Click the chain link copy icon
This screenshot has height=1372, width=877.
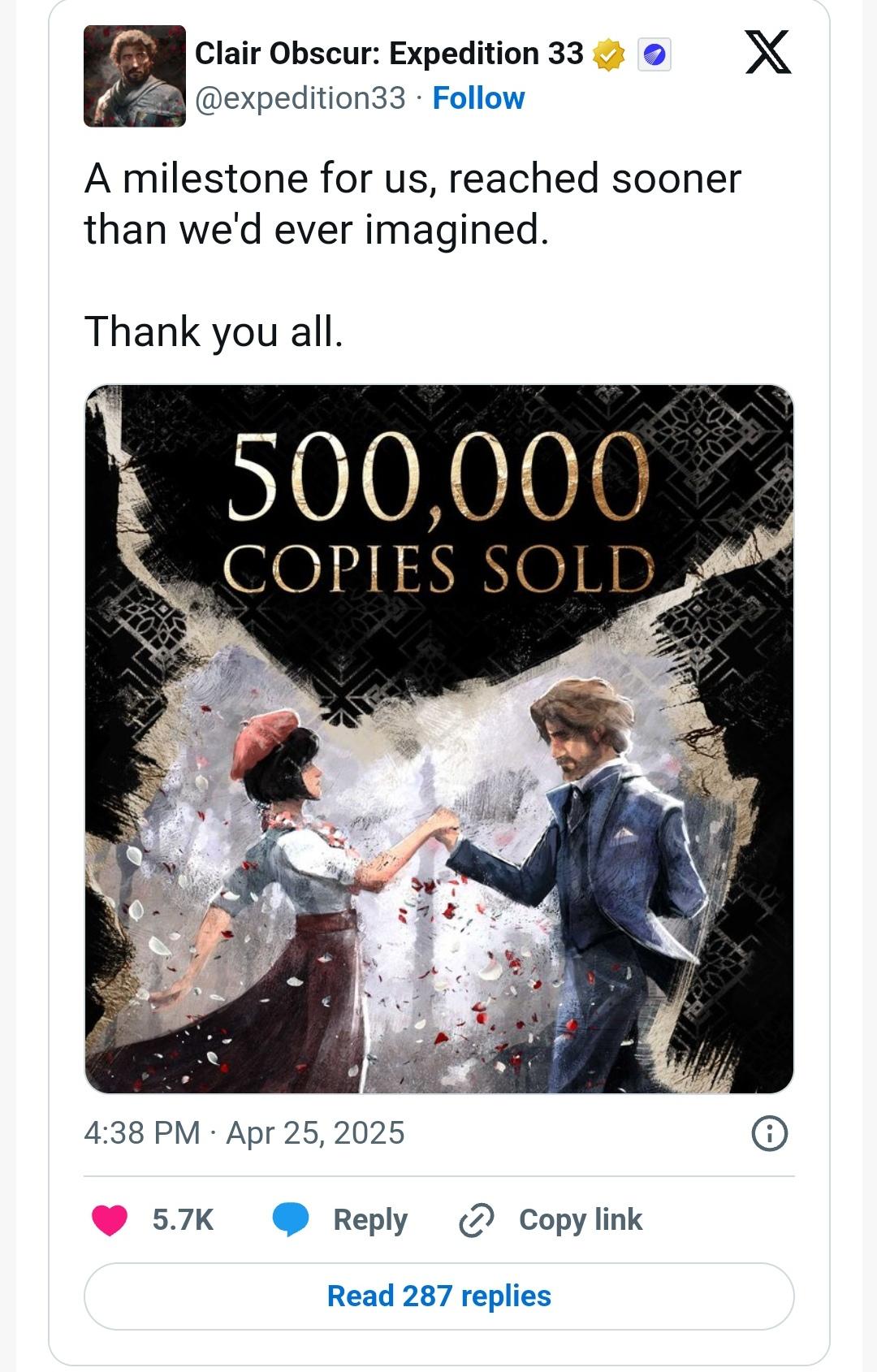tap(477, 1220)
